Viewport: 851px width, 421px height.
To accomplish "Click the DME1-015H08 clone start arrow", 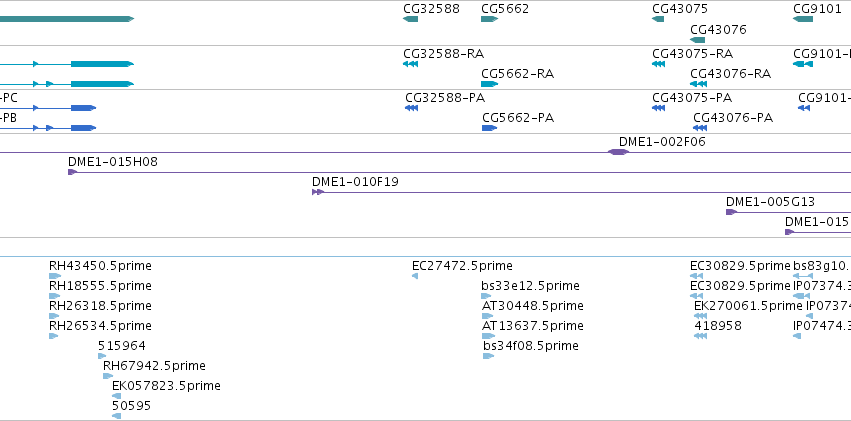I will 72,172.
